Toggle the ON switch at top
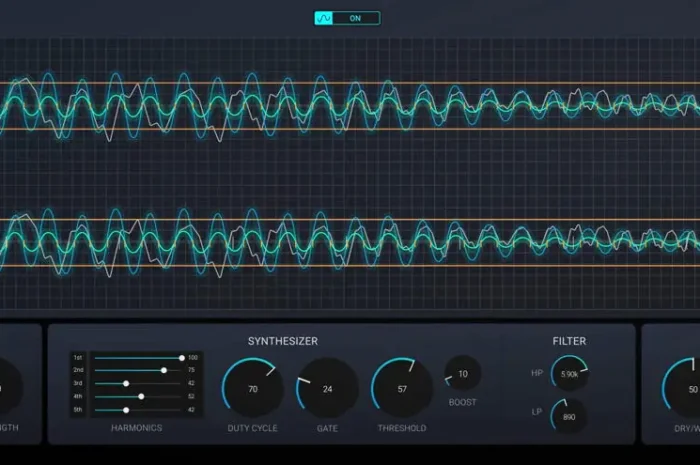Viewport: 700px width, 465px height. pos(347,18)
